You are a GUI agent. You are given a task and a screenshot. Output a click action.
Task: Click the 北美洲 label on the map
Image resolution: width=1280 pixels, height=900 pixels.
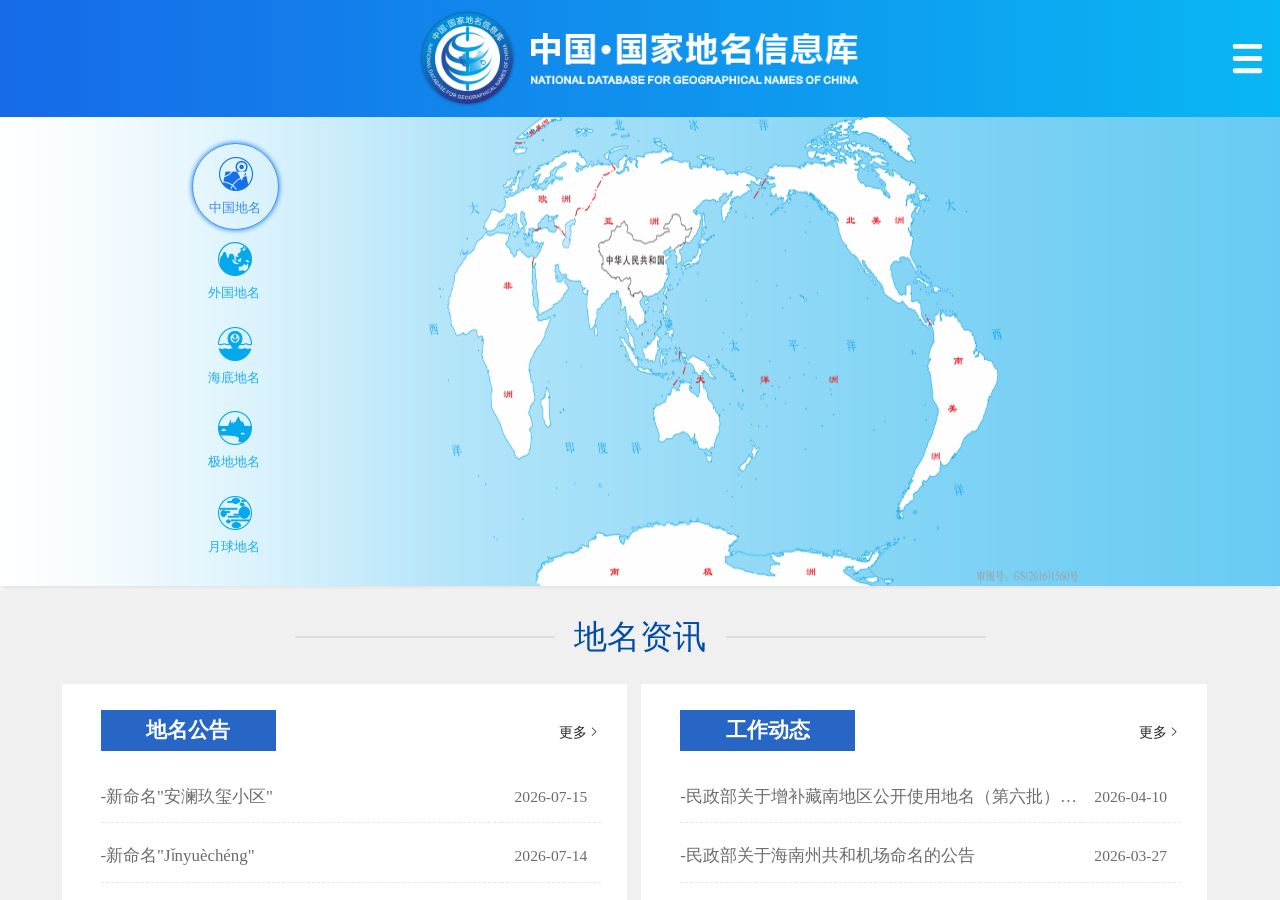click(875, 220)
